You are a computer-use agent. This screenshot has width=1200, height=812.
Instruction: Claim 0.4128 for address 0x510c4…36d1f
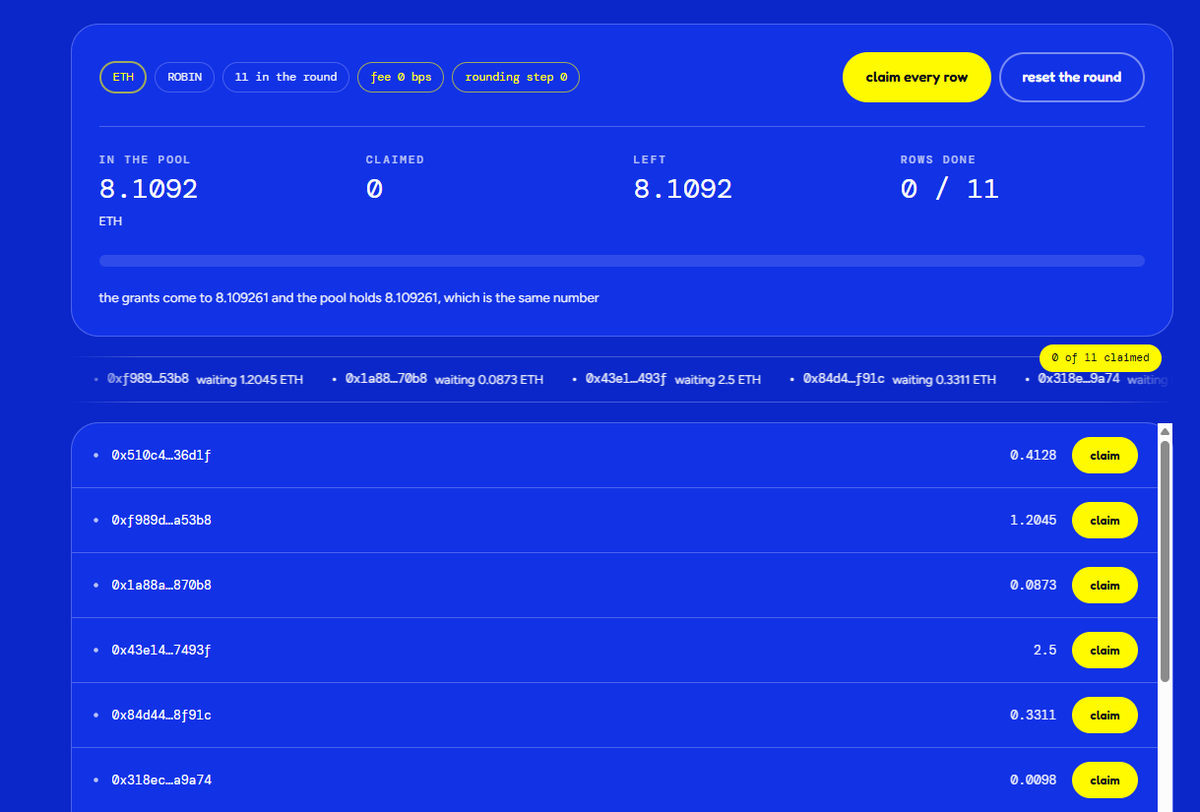point(1105,455)
